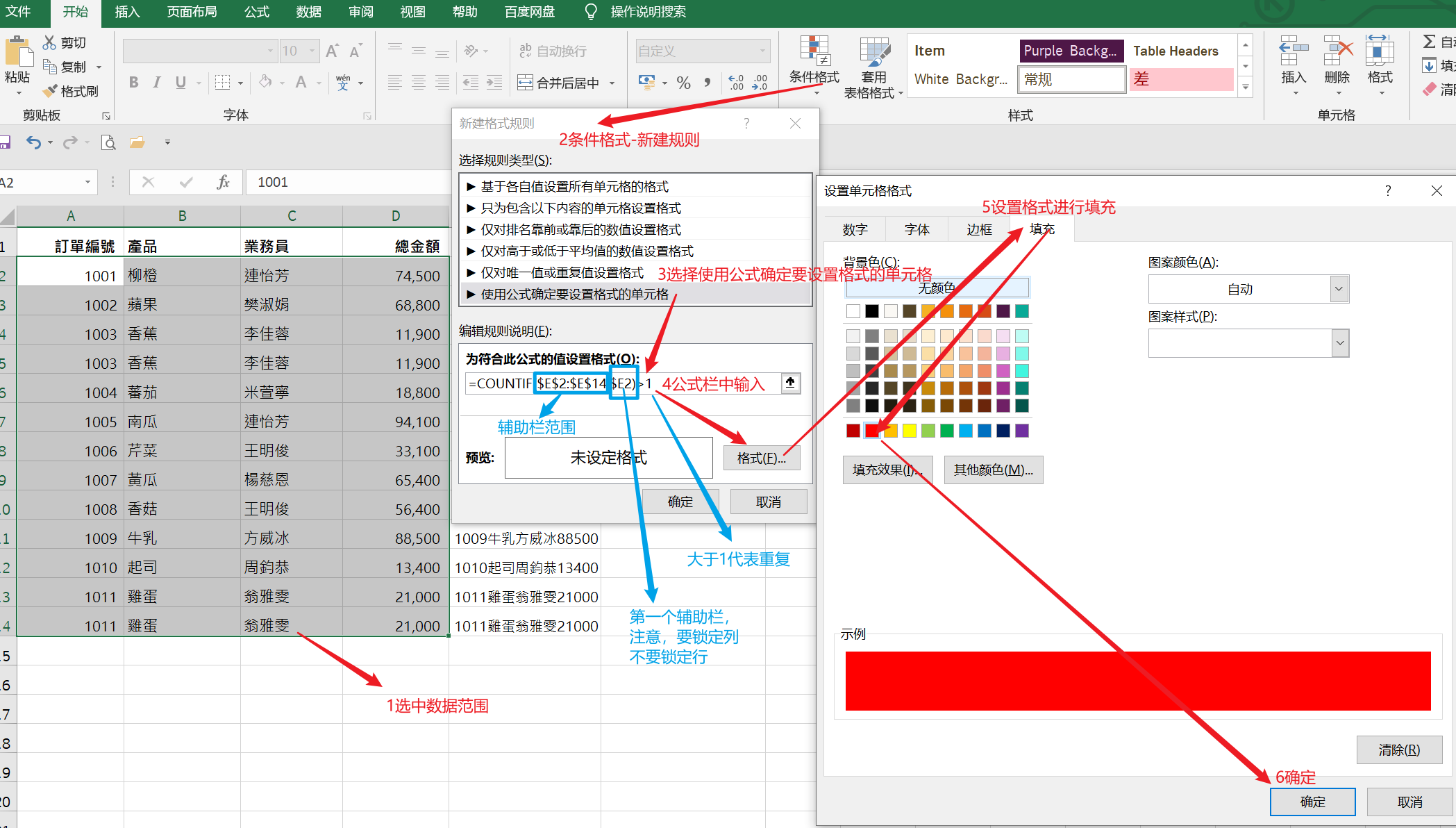Apply percent style format

click(x=683, y=83)
